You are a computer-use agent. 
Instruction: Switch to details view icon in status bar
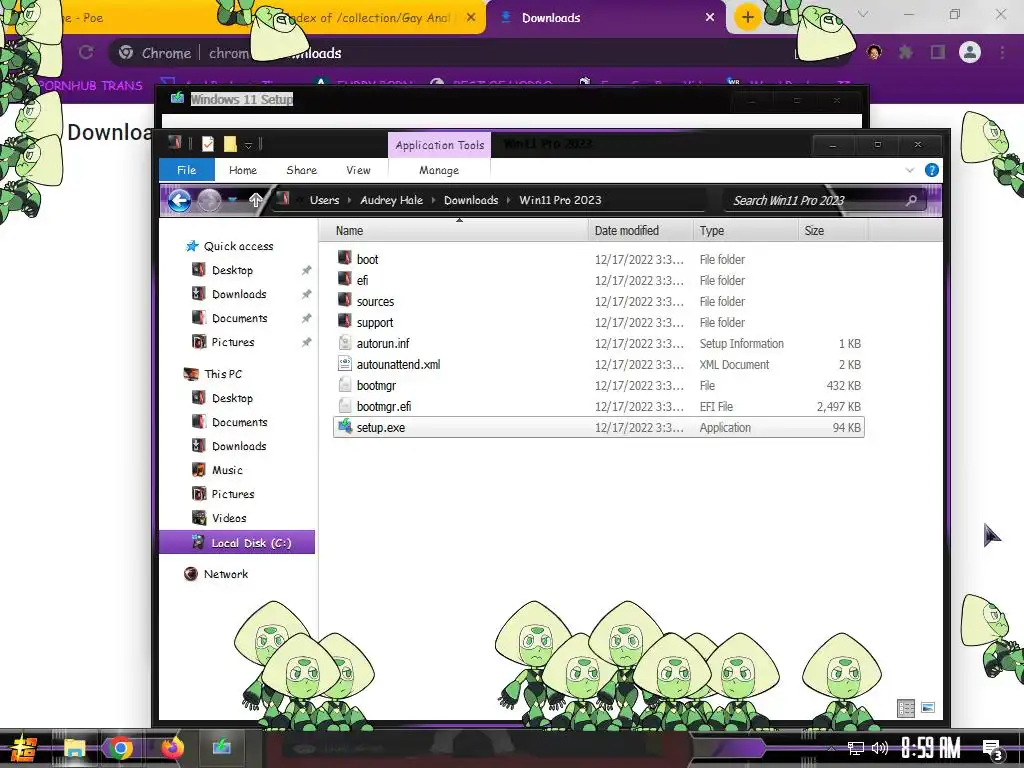pyautogui.click(x=906, y=708)
